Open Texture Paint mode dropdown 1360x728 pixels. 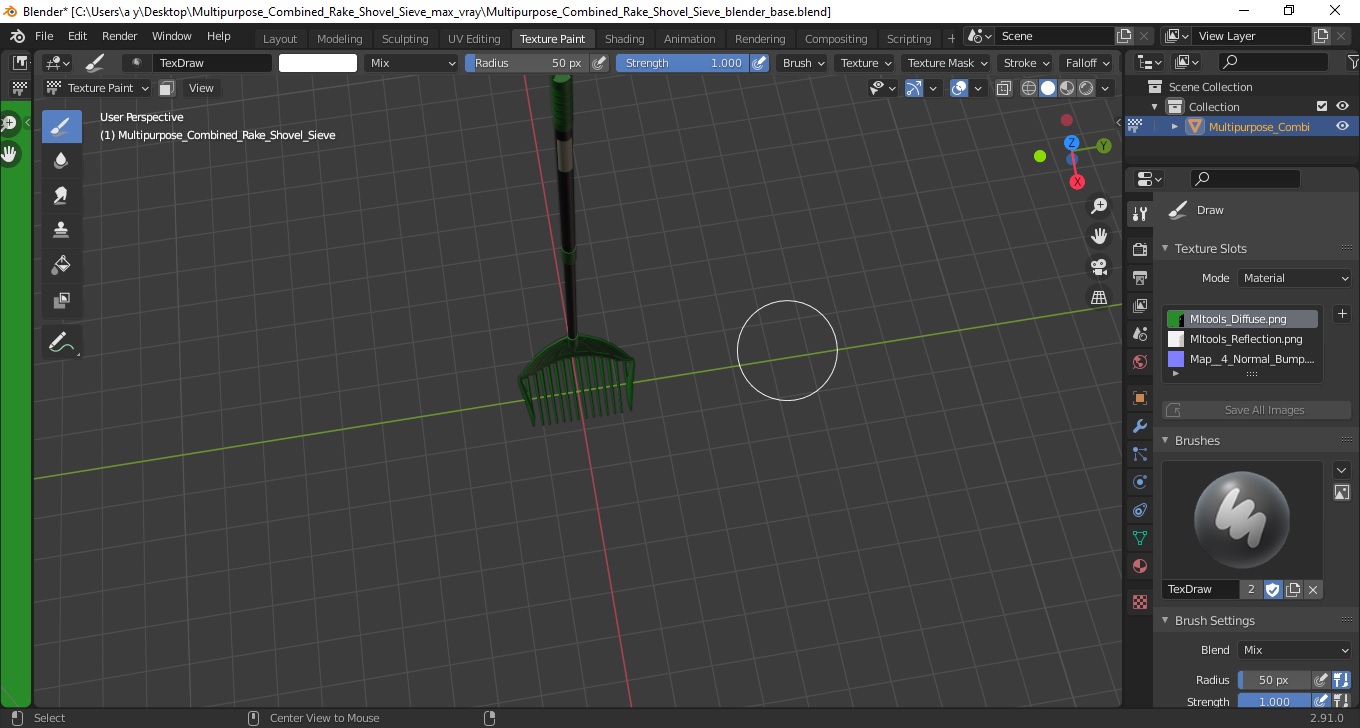click(x=97, y=88)
